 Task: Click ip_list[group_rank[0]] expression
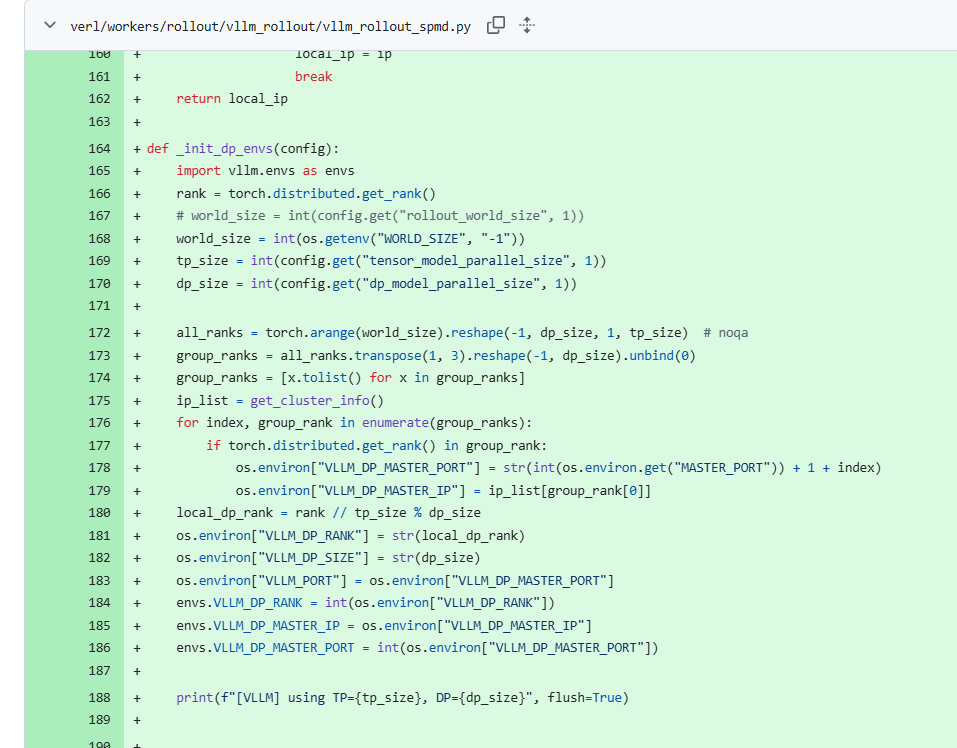click(569, 491)
